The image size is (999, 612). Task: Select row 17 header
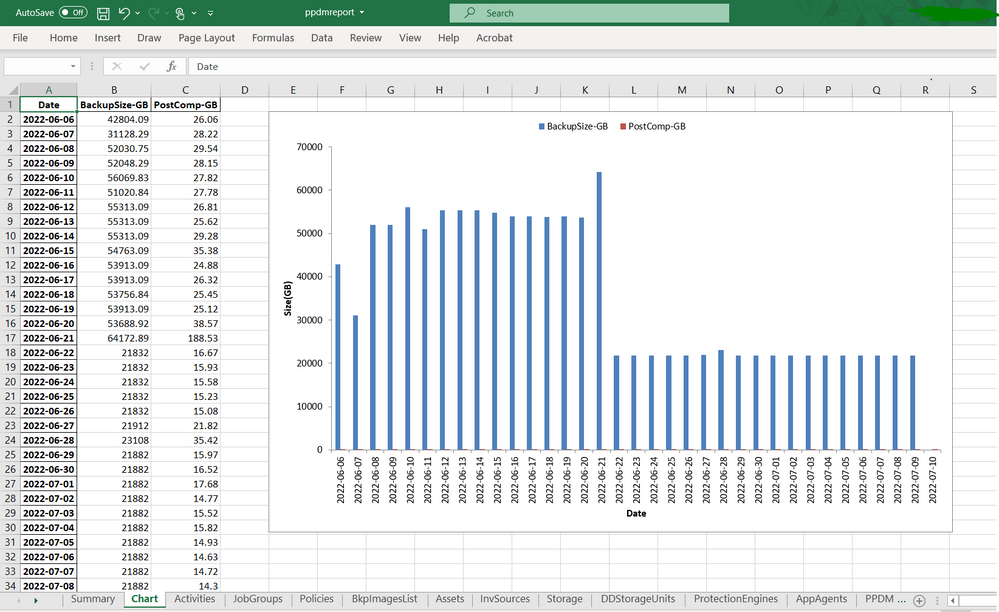click(x=10, y=338)
